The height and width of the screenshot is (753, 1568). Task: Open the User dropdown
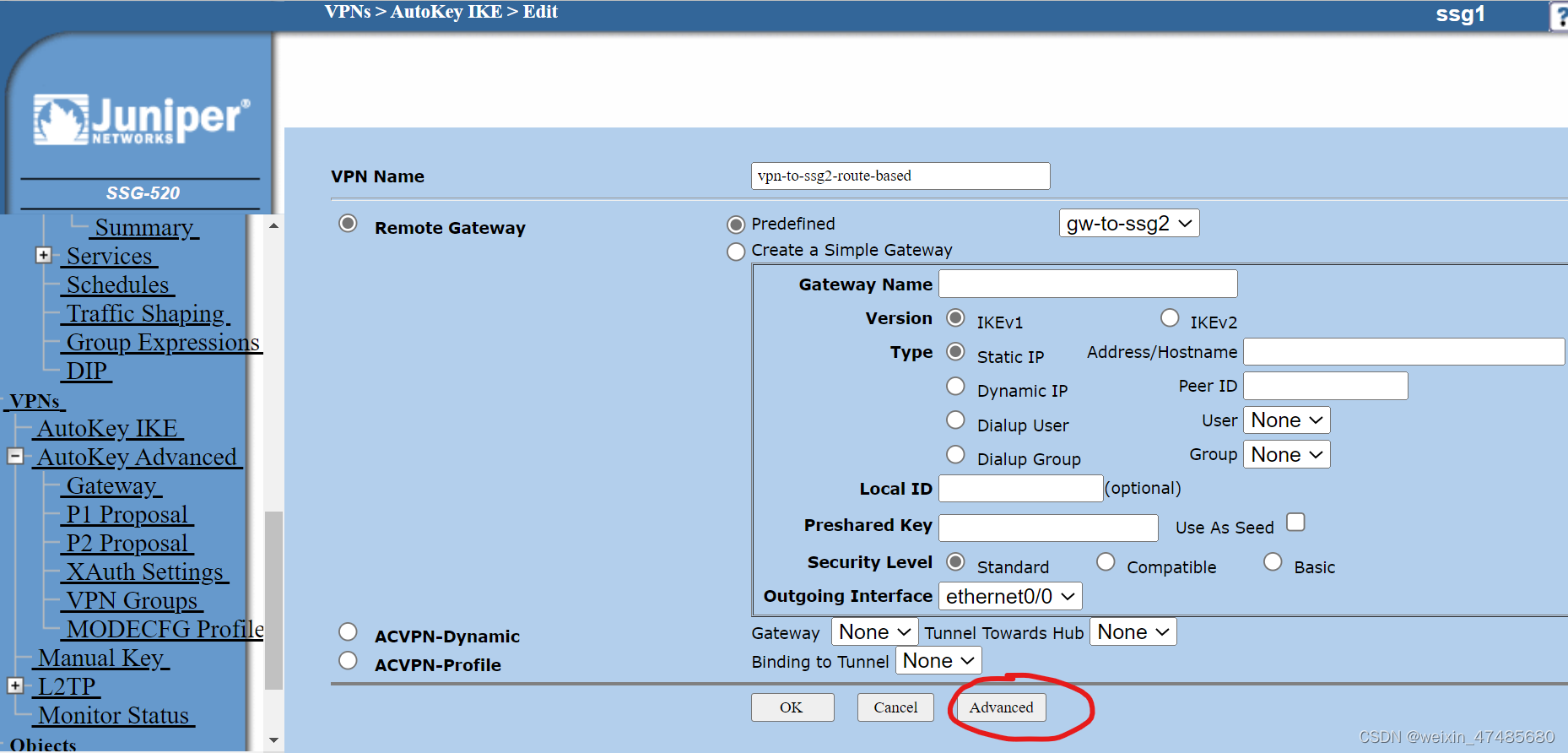click(x=1287, y=420)
